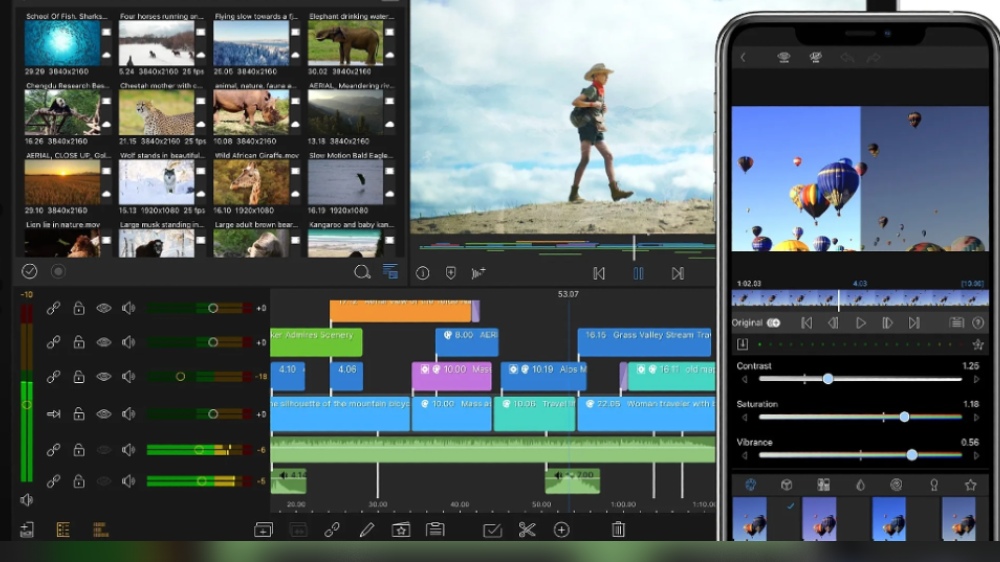Decrease Saturation with its left arrow
1000x562 pixels.
[744, 418]
